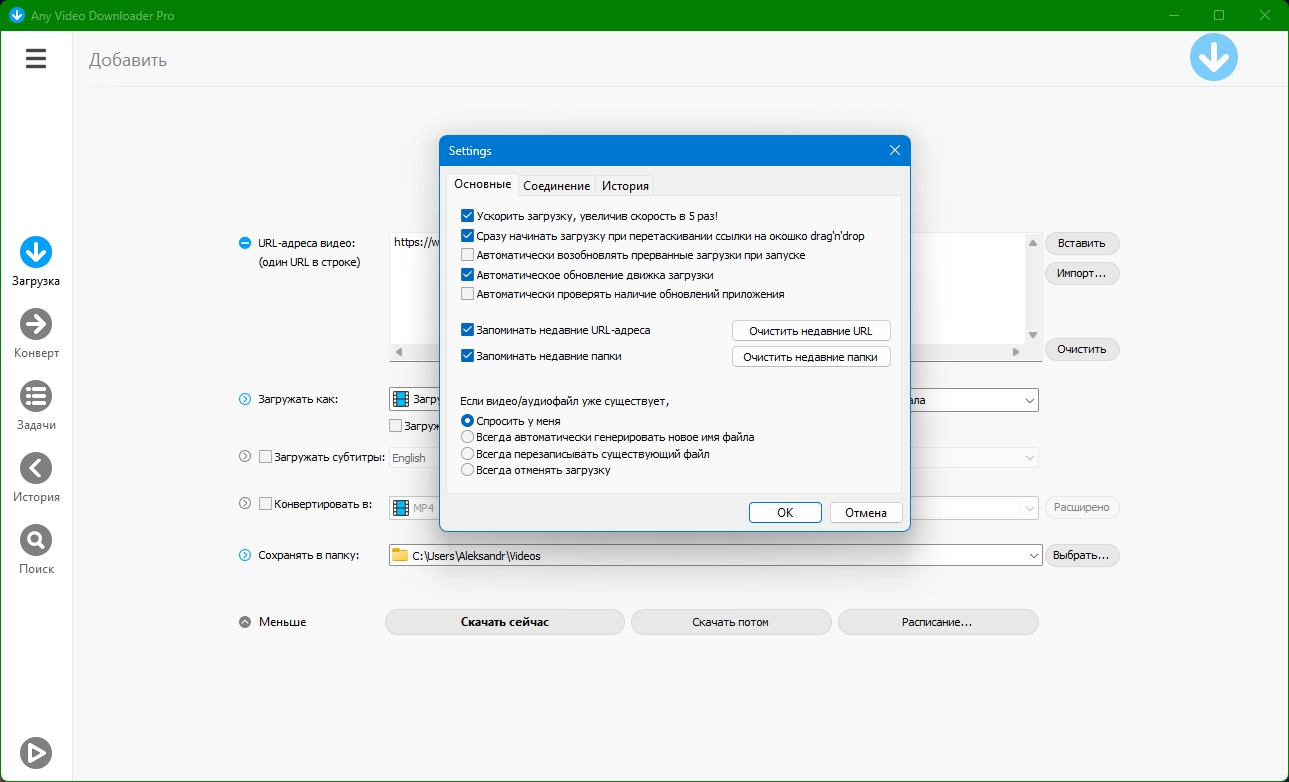This screenshot has height=782, width=1289.
Task: Click the Вставить button
Action: coord(1082,243)
